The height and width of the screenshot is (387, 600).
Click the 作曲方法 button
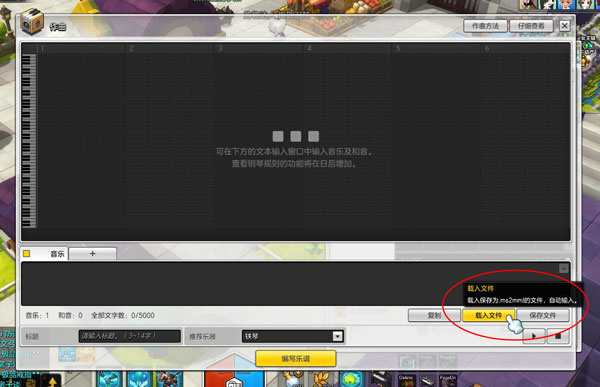pos(485,26)
